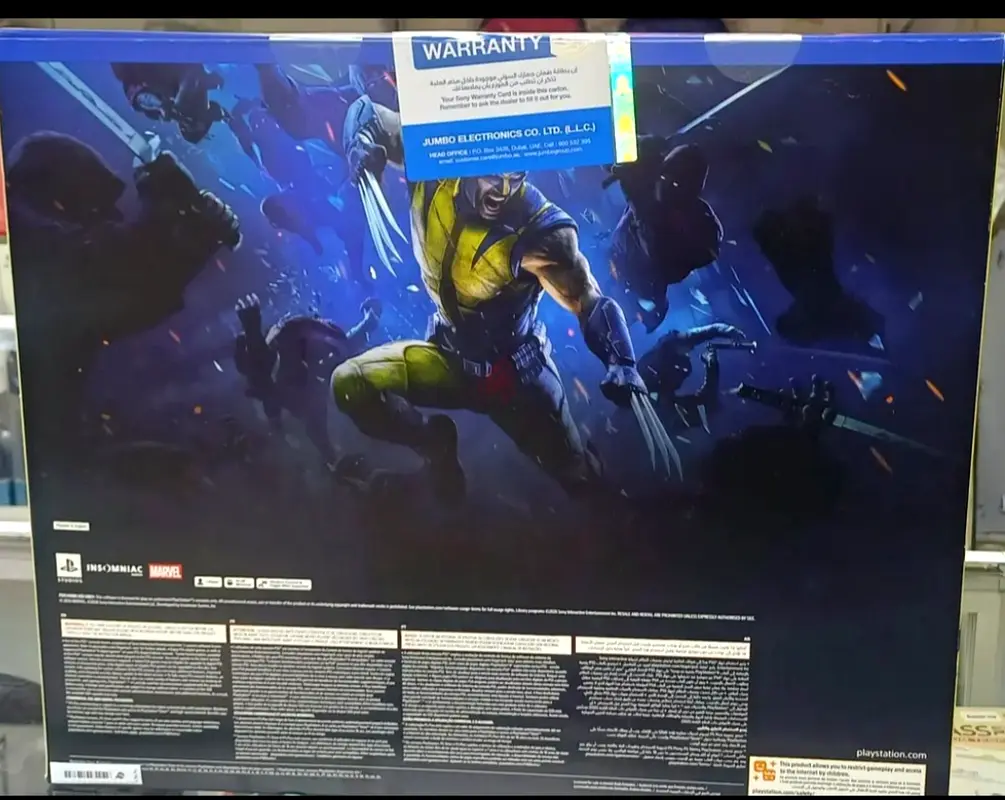Click the PlayStation Studios logo
Image resolution: width=1005 pixels, height=800 pixels.
69,567
